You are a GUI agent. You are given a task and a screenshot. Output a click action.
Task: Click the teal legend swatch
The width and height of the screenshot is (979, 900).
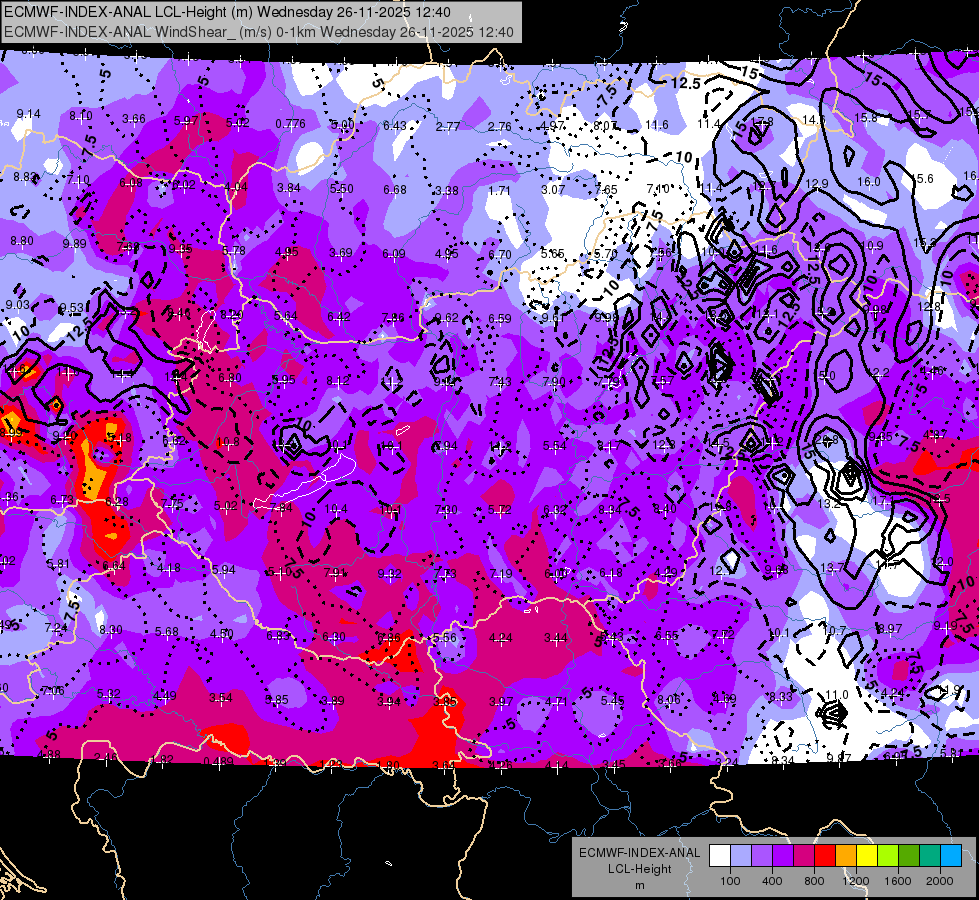click(930, 856)
